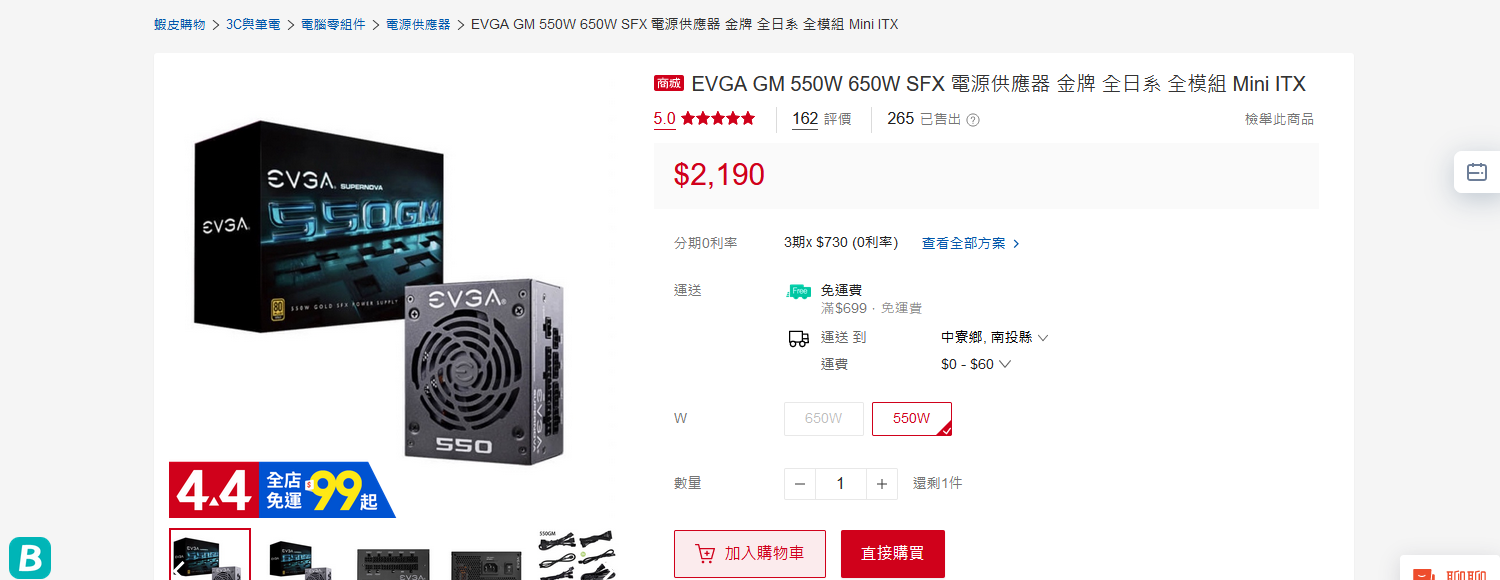Go to 電源供應器 breadcrumb
The width and height of the screenshot is (1500, 580).
(x=418, y=24)
